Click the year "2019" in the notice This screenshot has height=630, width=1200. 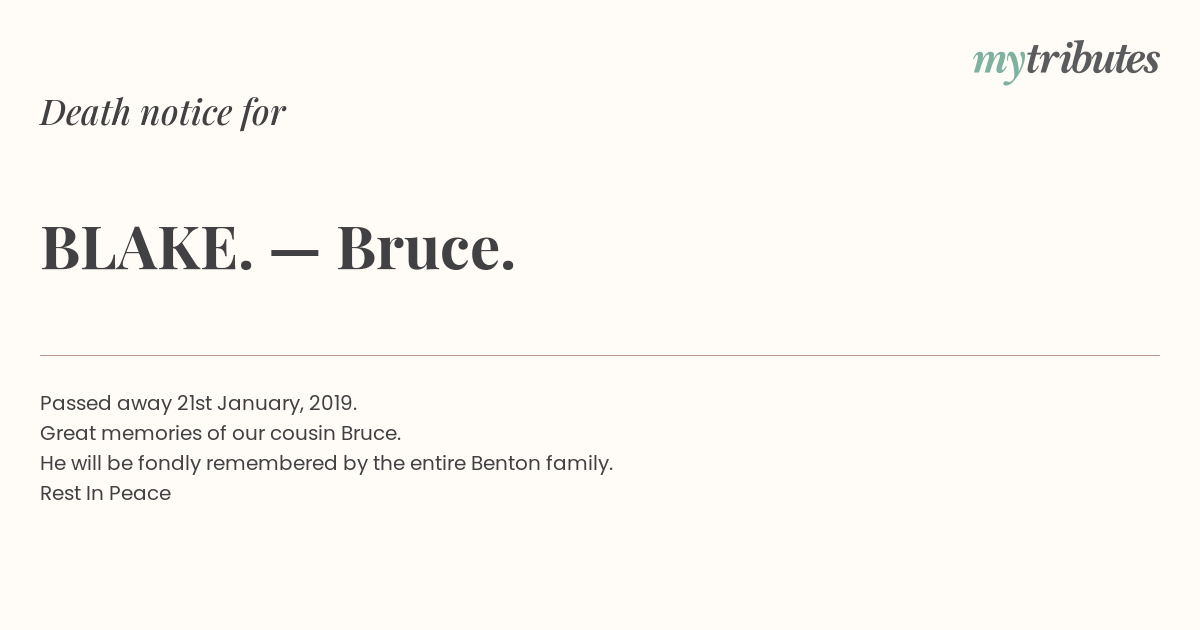click(332, 403)
